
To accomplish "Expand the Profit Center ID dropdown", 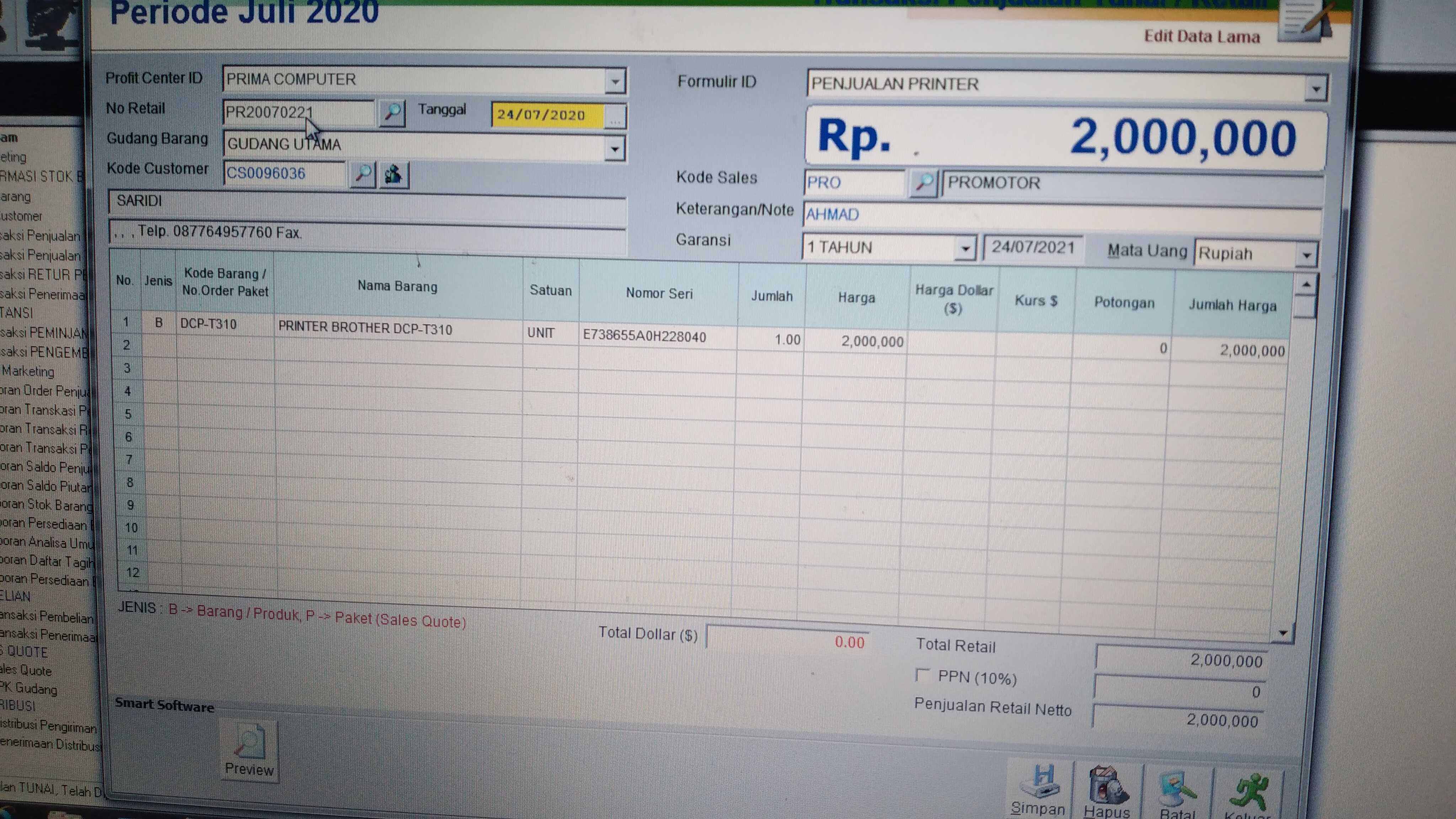I will [x=615, y=82].
